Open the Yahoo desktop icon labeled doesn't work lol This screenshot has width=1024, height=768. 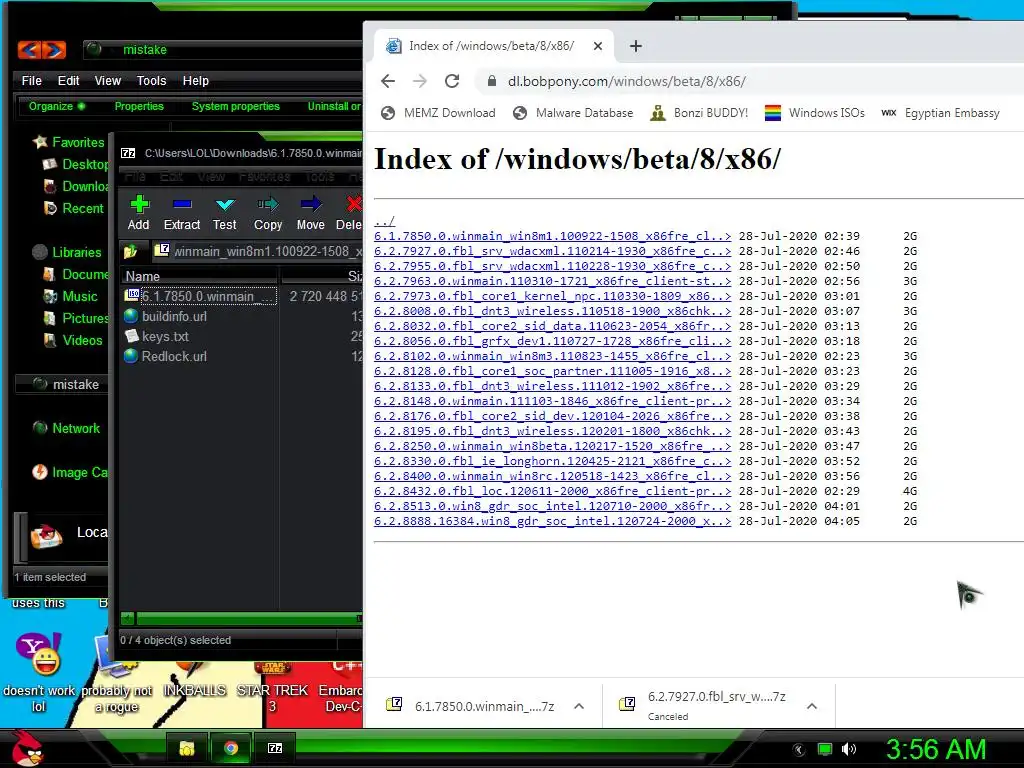tap(39, 673)
